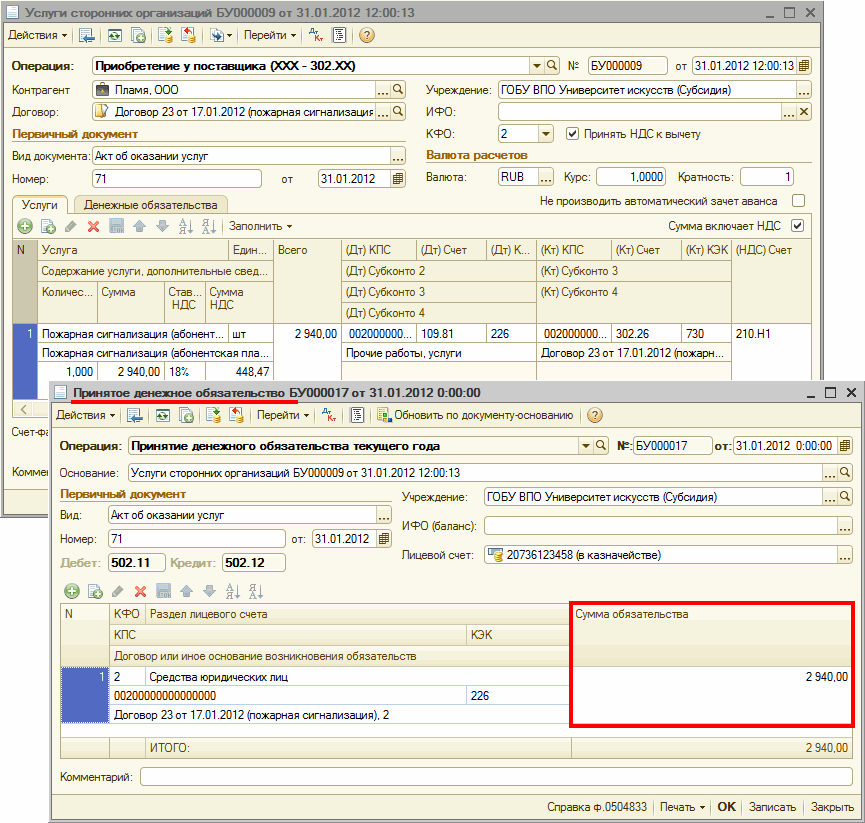The image size is (865, 823).
Task: Click the help icon in upper toolbar
Action: pyautogui.click(x=366, y=35)
